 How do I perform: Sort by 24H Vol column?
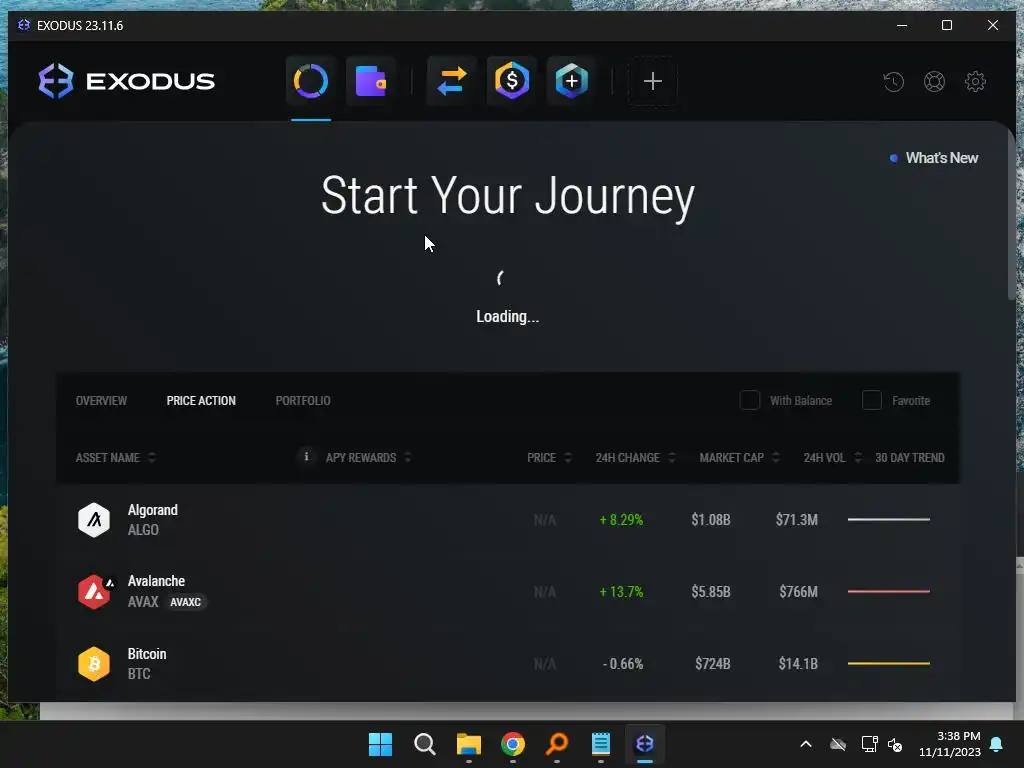pos(833,457)
